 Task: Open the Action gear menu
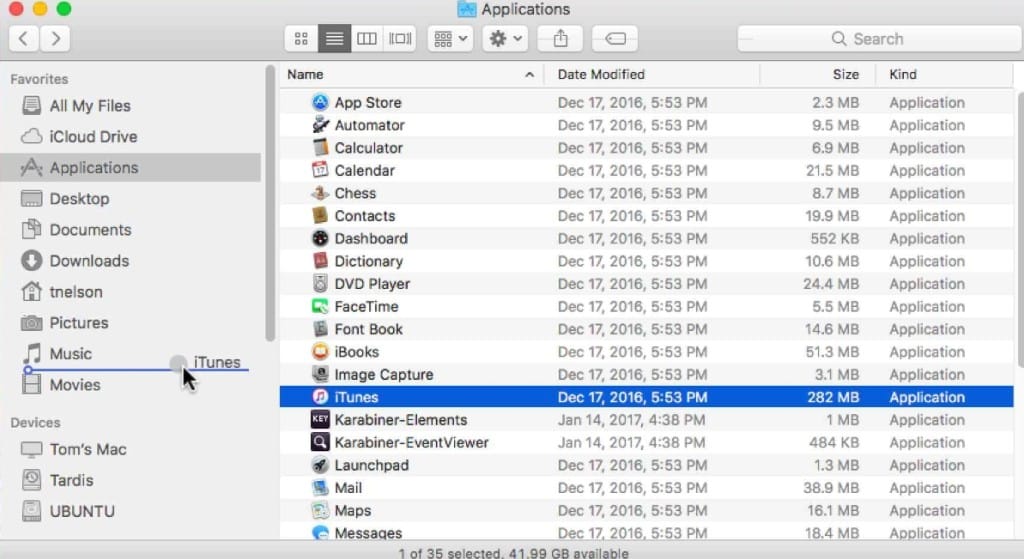pos(505,39)
